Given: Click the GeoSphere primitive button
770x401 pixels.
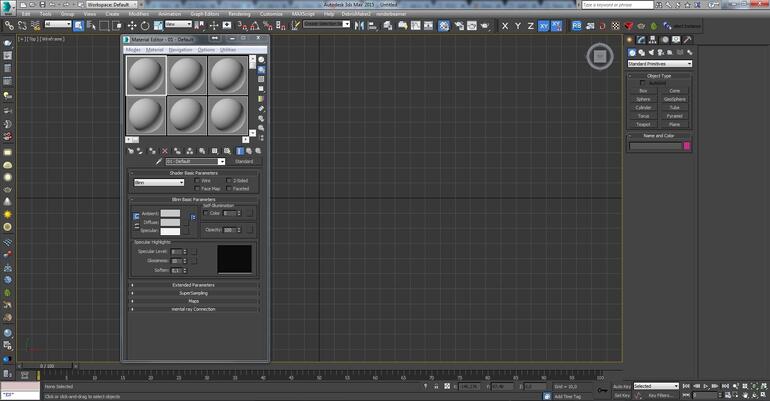Looking at the screenshot, I should coord(674,99).
